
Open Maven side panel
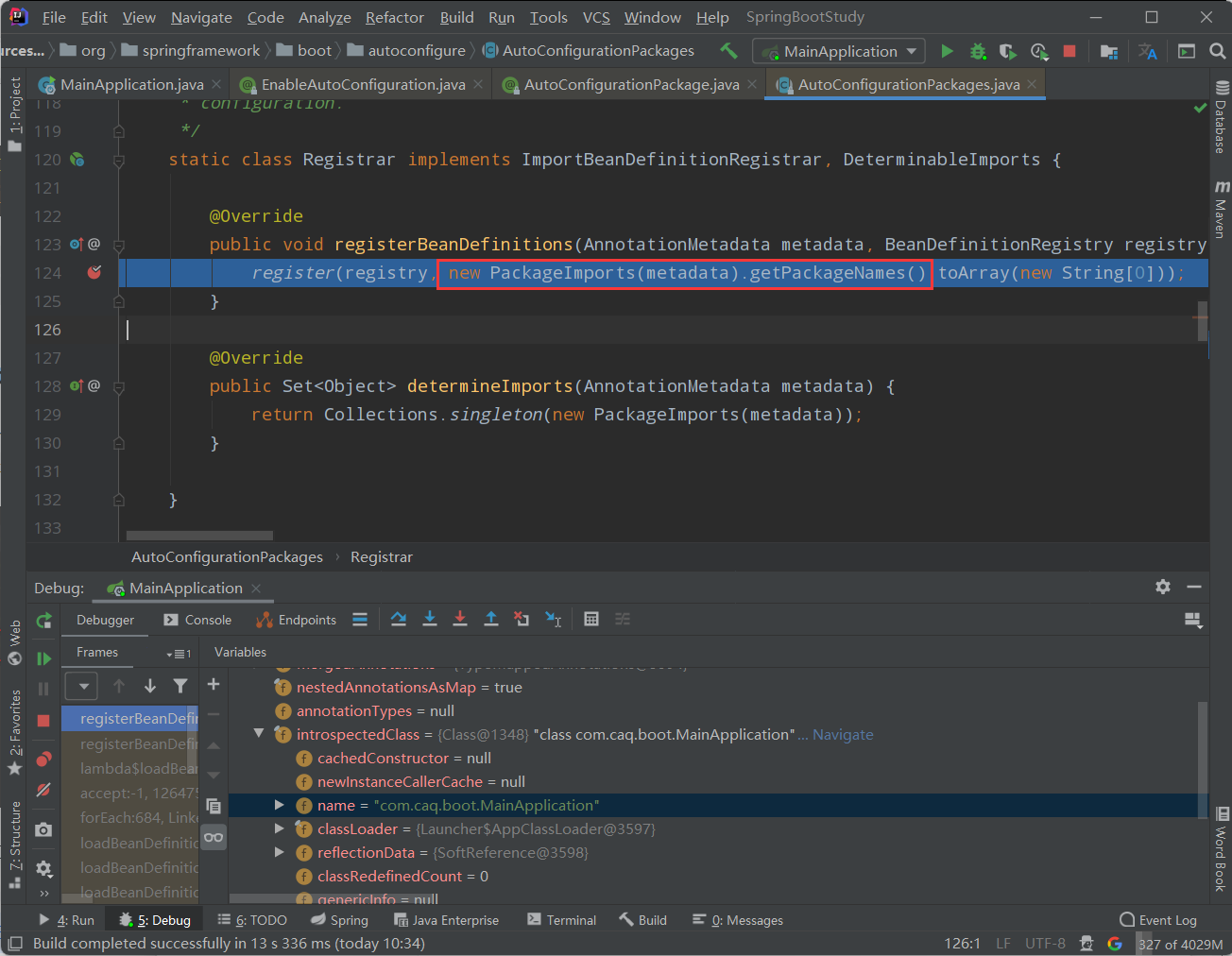[x=1221, y=209]
